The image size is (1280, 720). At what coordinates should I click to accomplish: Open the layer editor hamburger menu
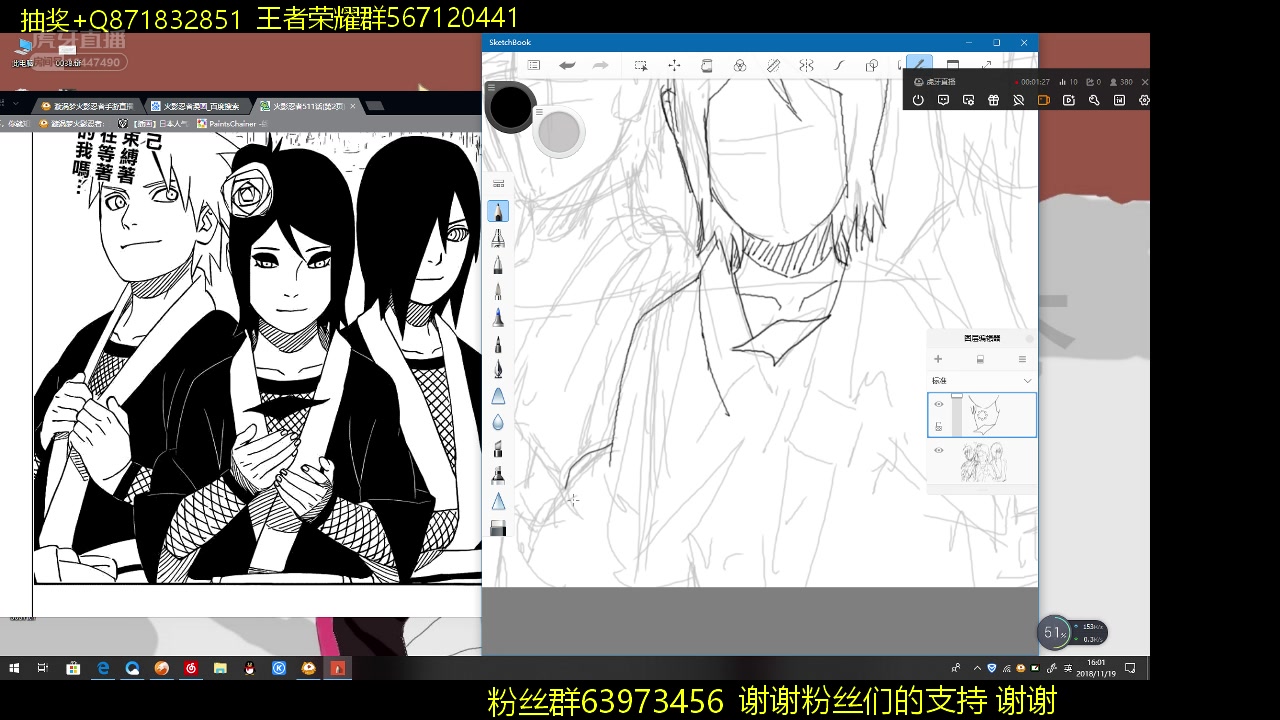pyautogui.click(x=1022, y=359)
